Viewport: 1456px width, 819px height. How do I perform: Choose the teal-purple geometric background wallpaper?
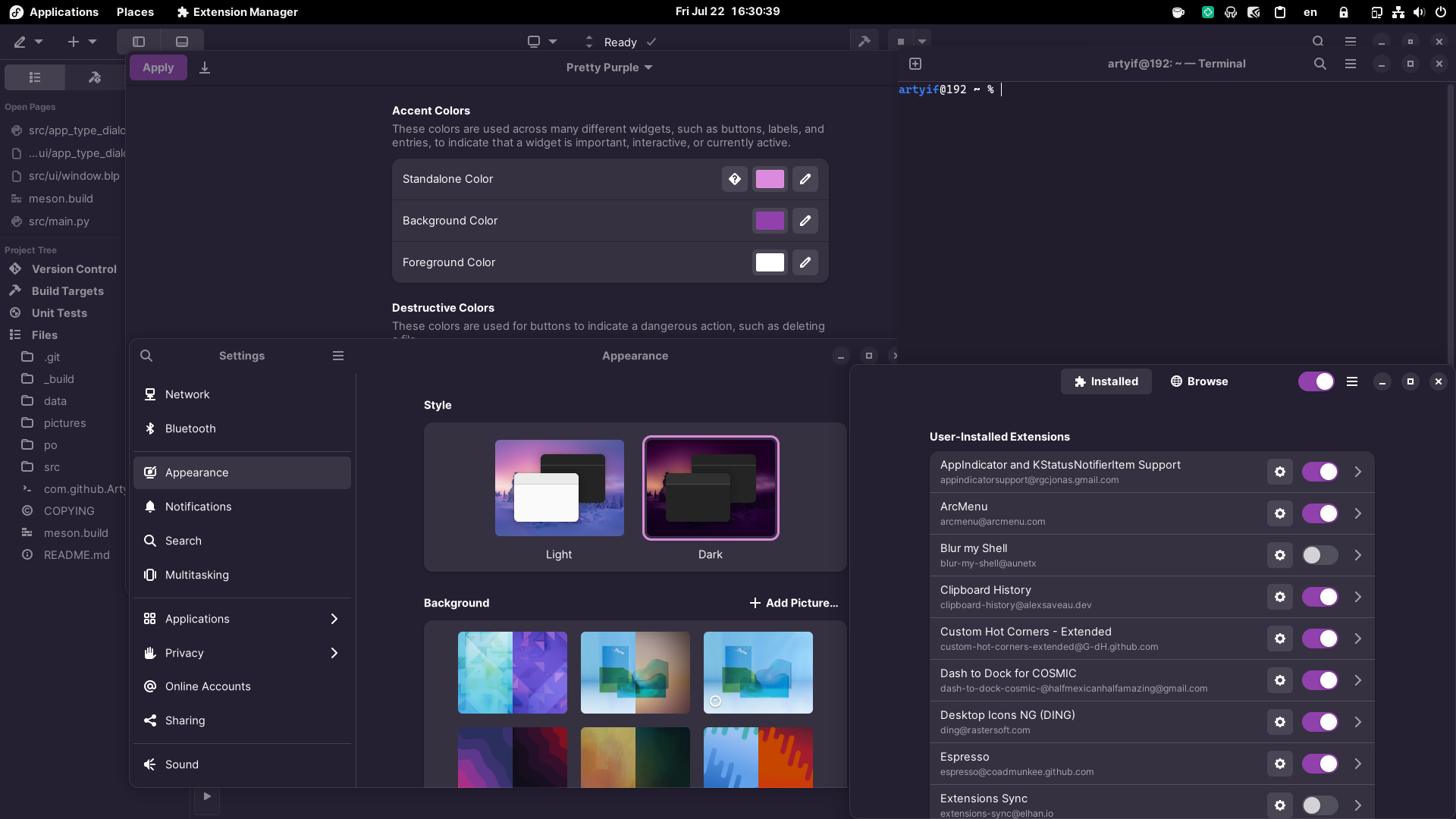point(513,673)
